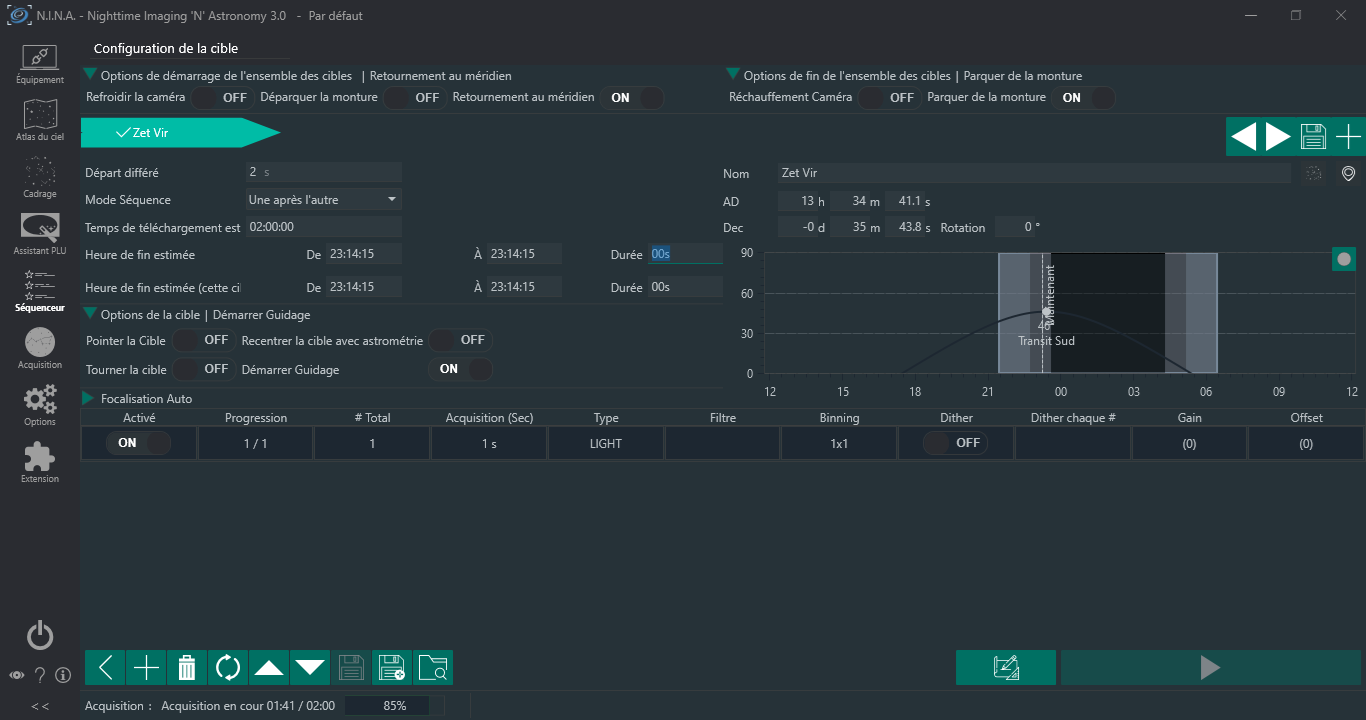Toggle Refroidir la caméra switch
This screenshot has height=720, width=1366.
(x=221, y=98)
